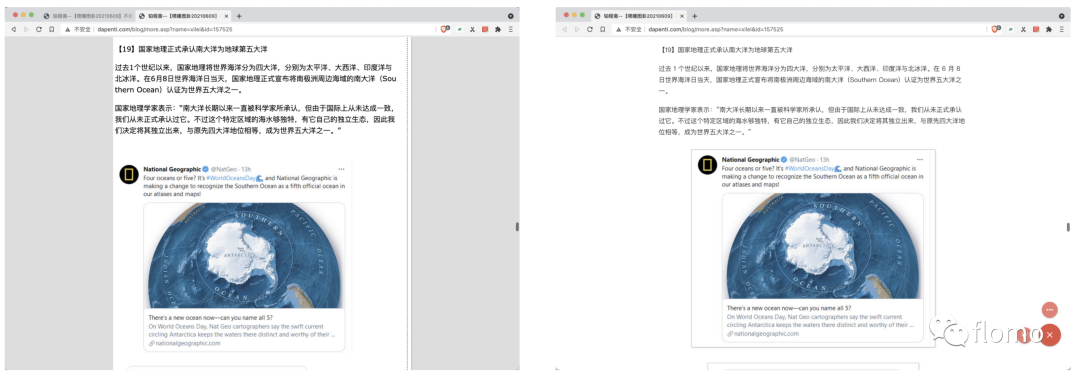Click the red square extension in left window
This screenshot has width=1080, height=378.
(x=485, y=30)
